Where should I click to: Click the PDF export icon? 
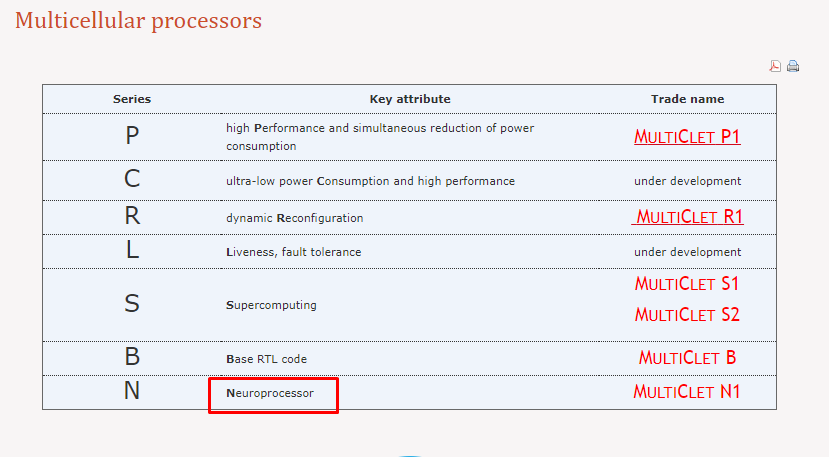point(775,67)
